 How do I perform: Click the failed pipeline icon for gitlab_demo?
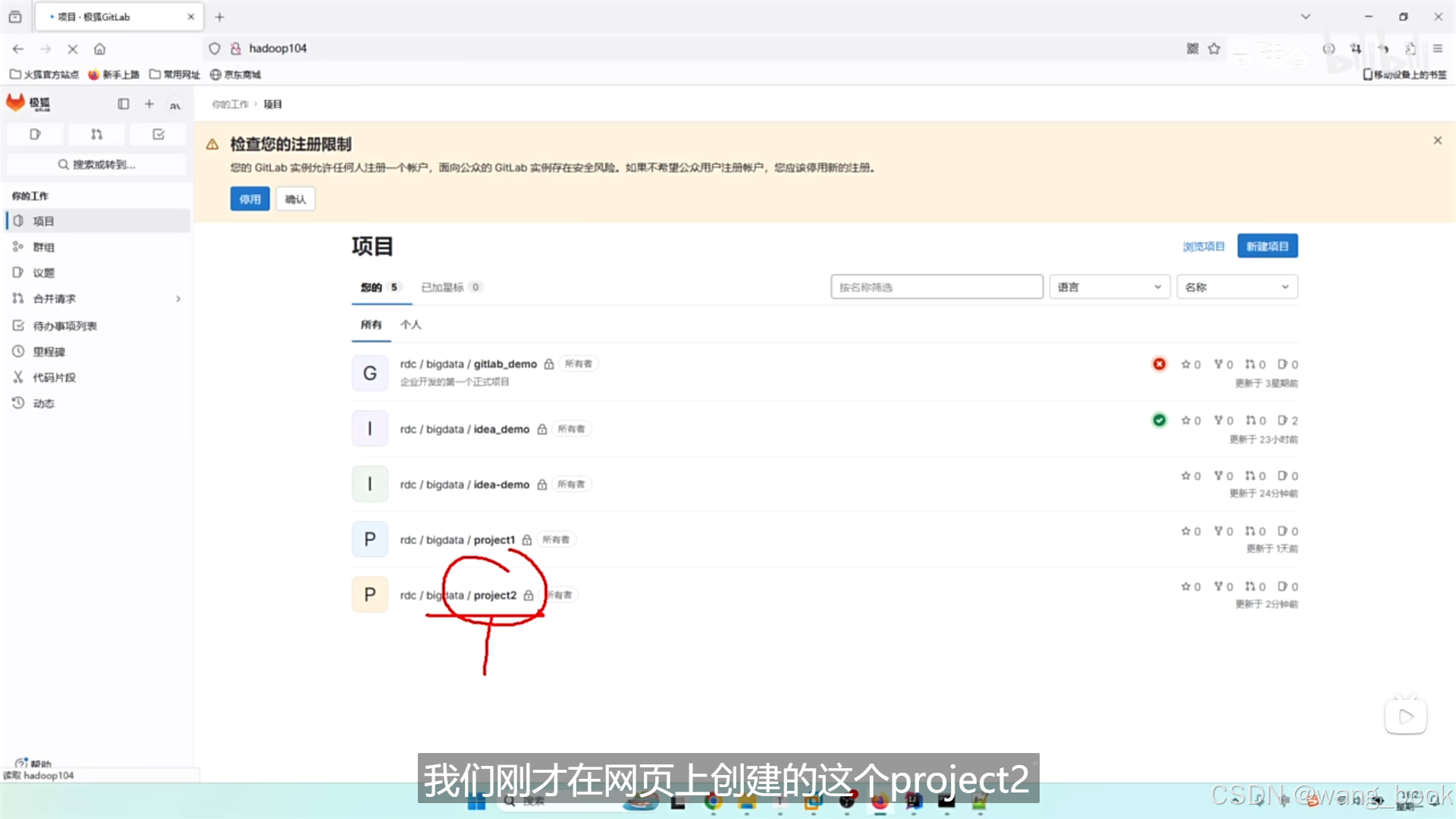pos(1159,365)
